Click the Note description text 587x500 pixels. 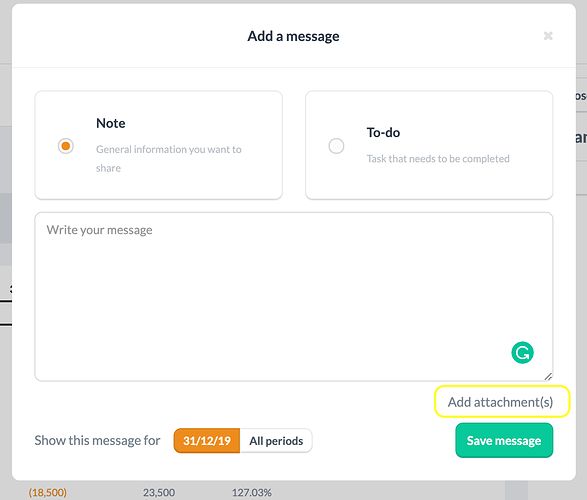pyautogui.click(x=168, y=159)
